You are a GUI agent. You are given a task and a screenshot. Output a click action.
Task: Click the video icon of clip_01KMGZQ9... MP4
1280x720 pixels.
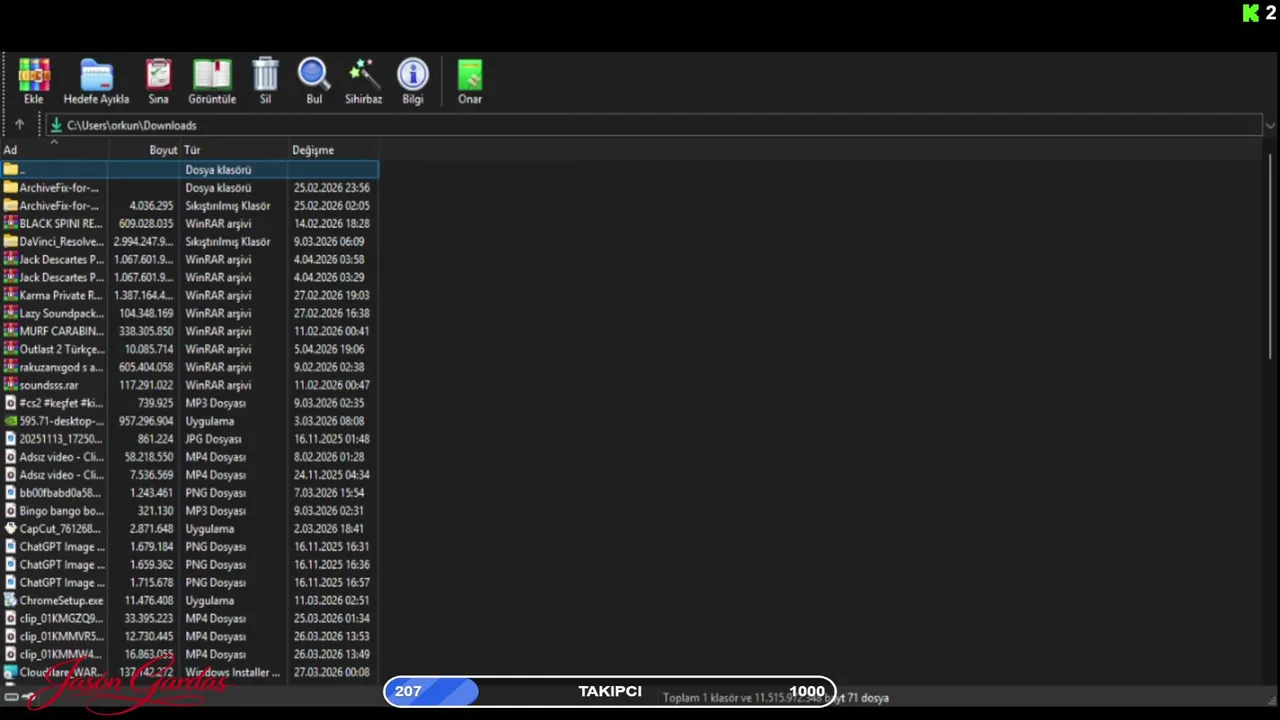11,619
